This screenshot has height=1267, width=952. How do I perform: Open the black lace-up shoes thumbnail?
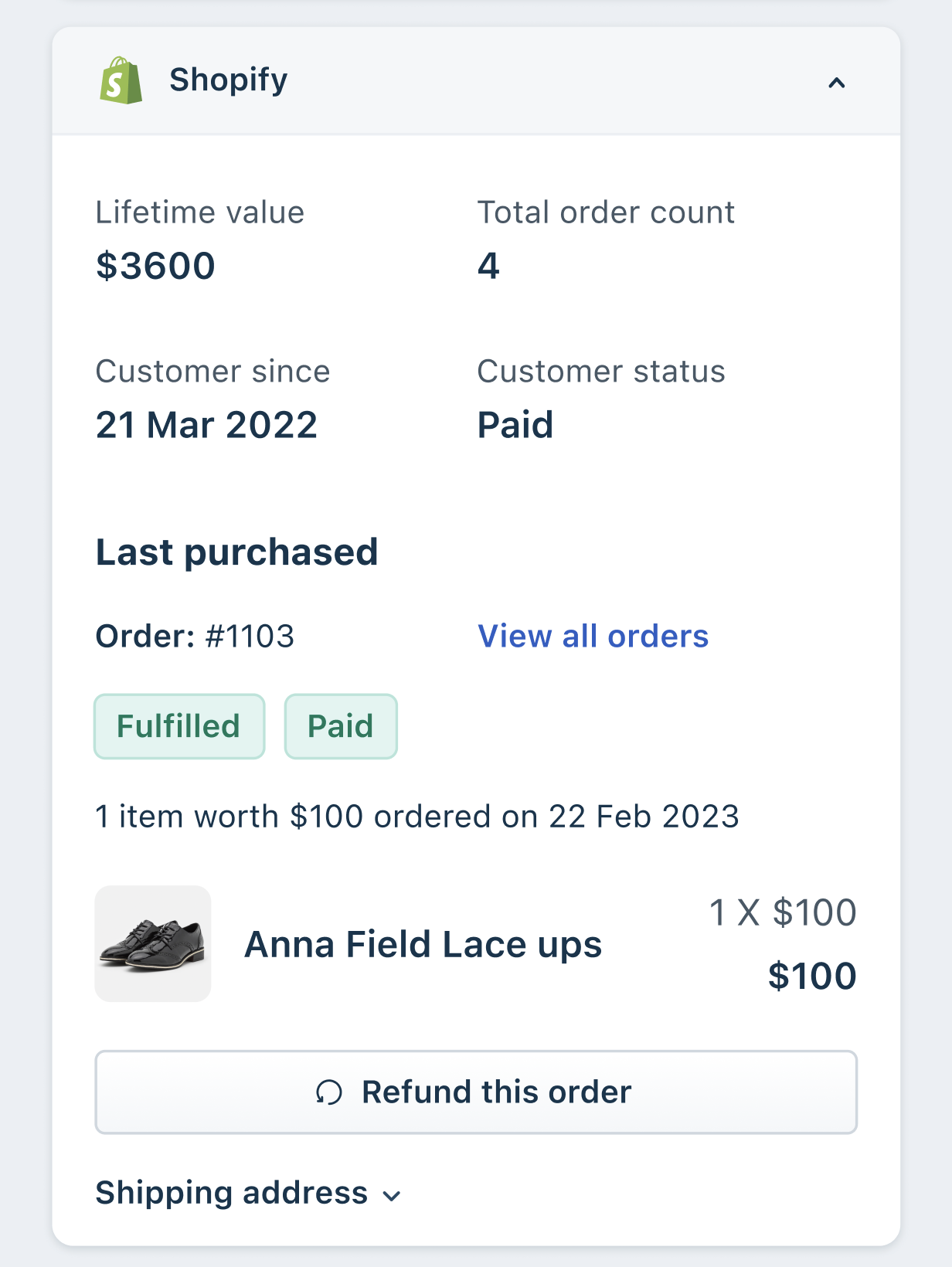click(x=153, y=944)
